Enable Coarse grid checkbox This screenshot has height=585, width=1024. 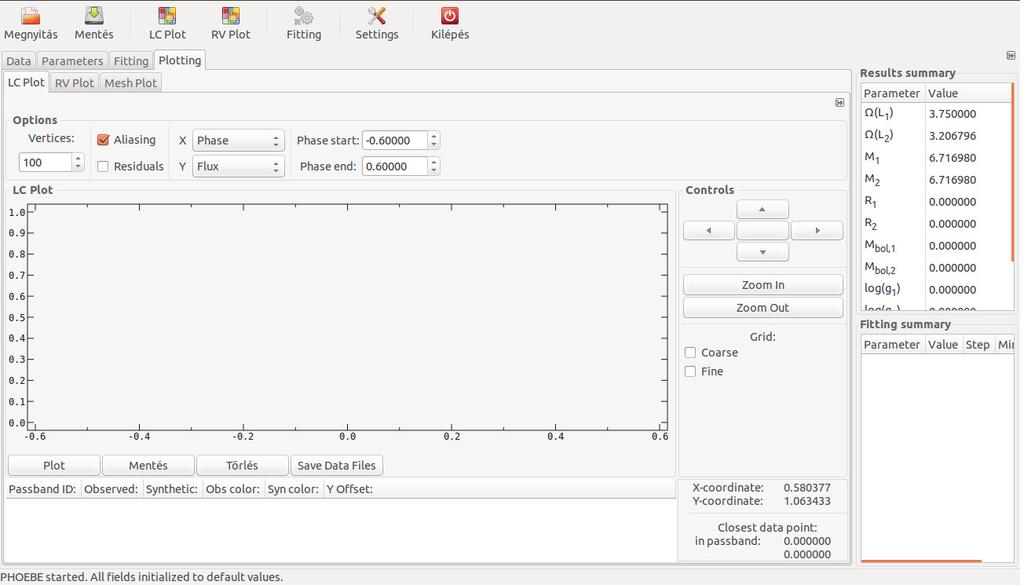point(690,353)
